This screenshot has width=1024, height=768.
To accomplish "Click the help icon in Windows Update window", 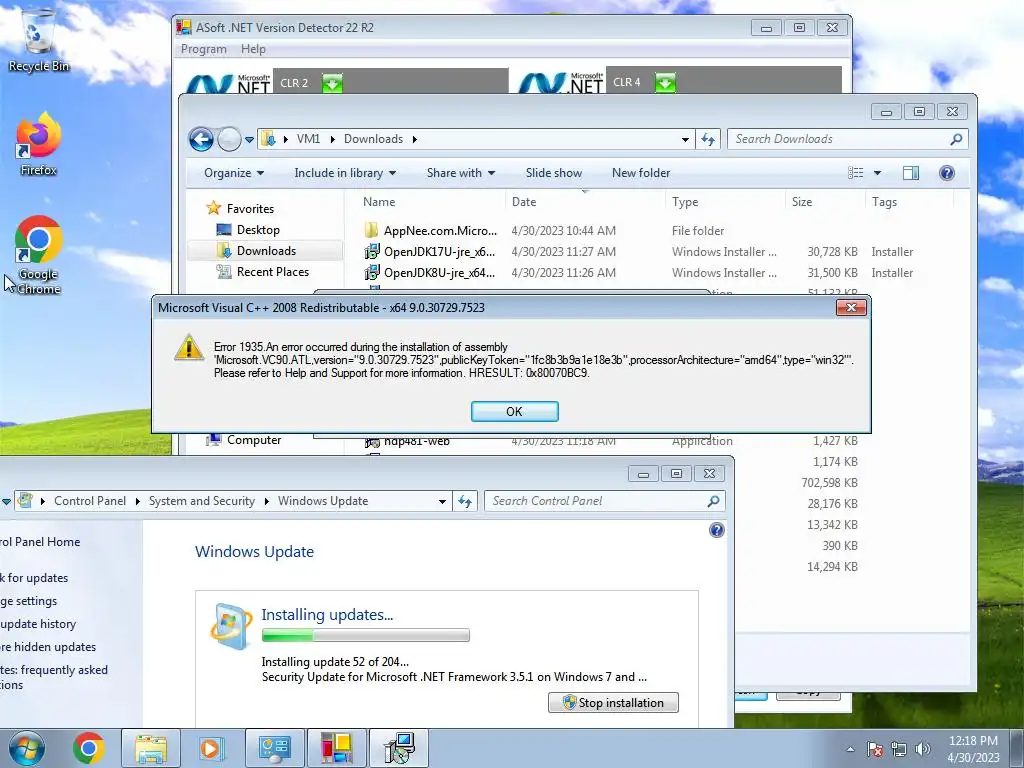I will (x=716, y=530).
